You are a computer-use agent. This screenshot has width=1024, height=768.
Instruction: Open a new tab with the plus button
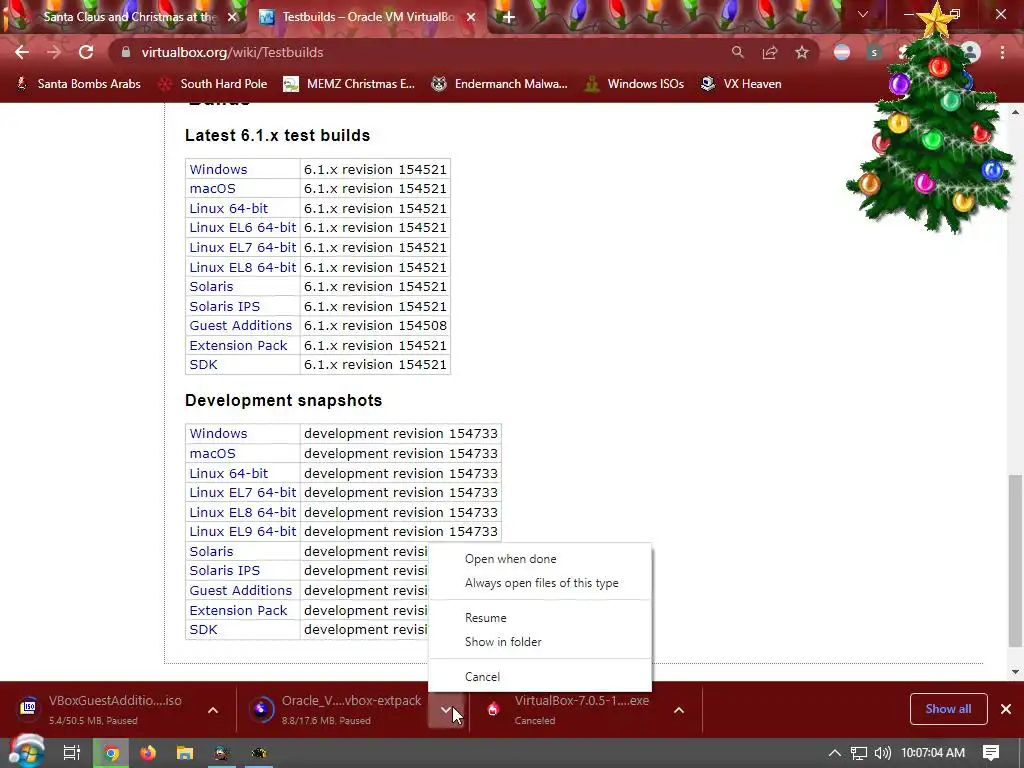coord(509,18)
